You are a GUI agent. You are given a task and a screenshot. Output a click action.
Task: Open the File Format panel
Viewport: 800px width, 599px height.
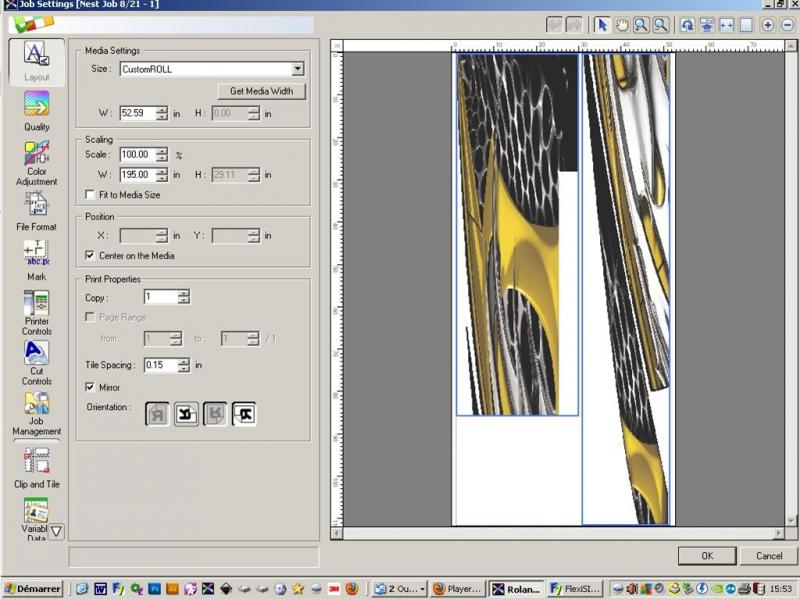37,212
